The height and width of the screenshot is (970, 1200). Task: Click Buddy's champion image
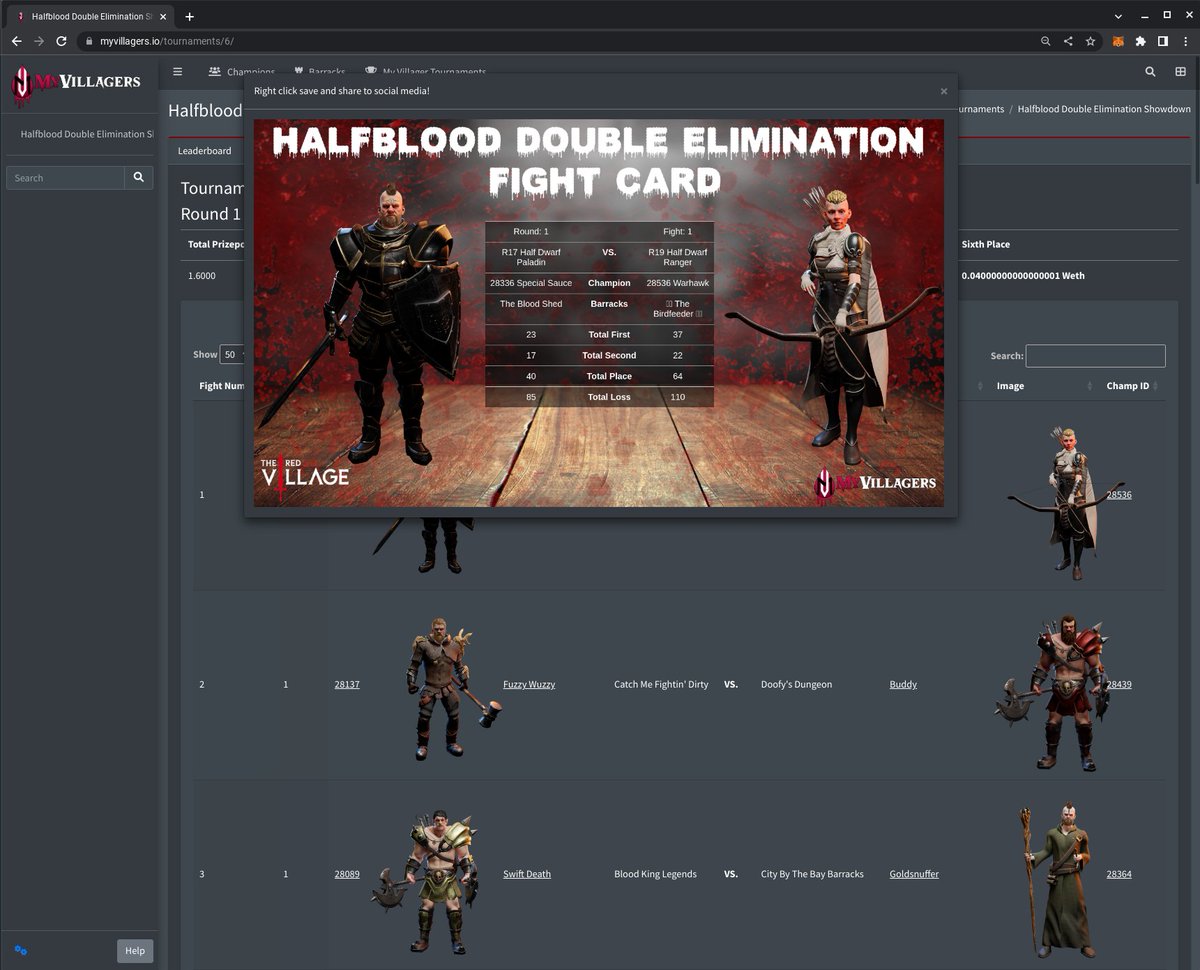click(1053, 692)
